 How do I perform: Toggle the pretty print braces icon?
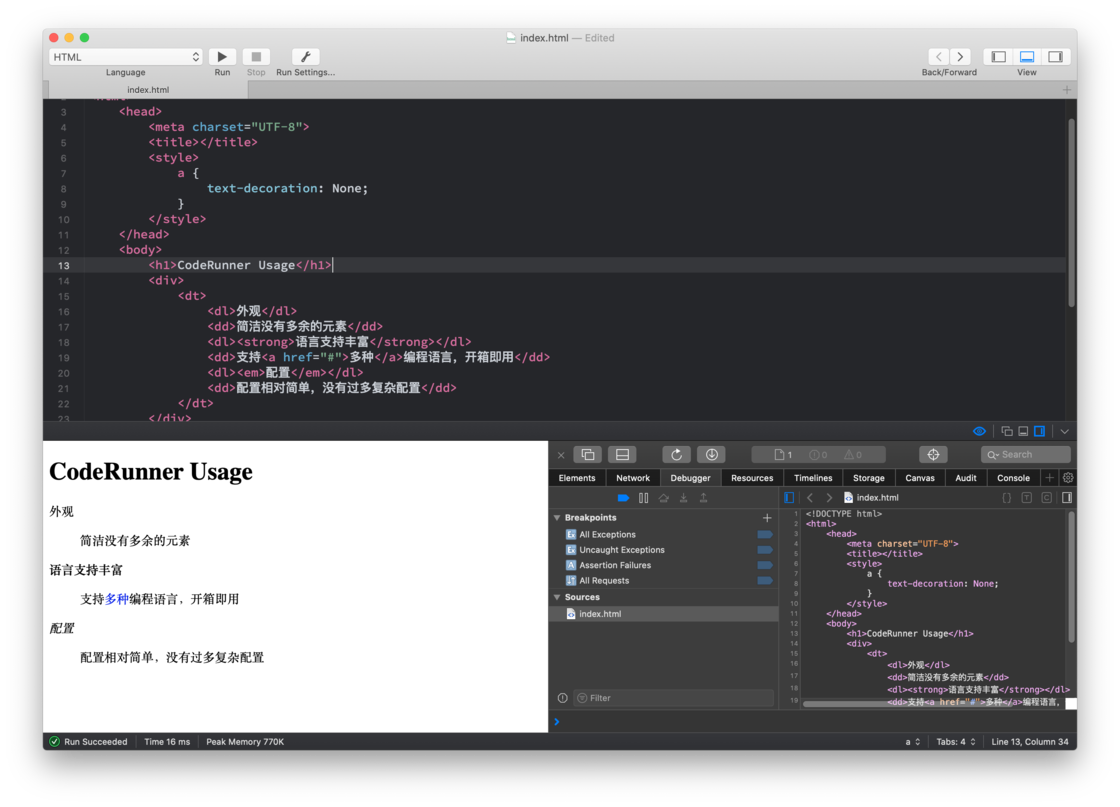coord(1008,497)
